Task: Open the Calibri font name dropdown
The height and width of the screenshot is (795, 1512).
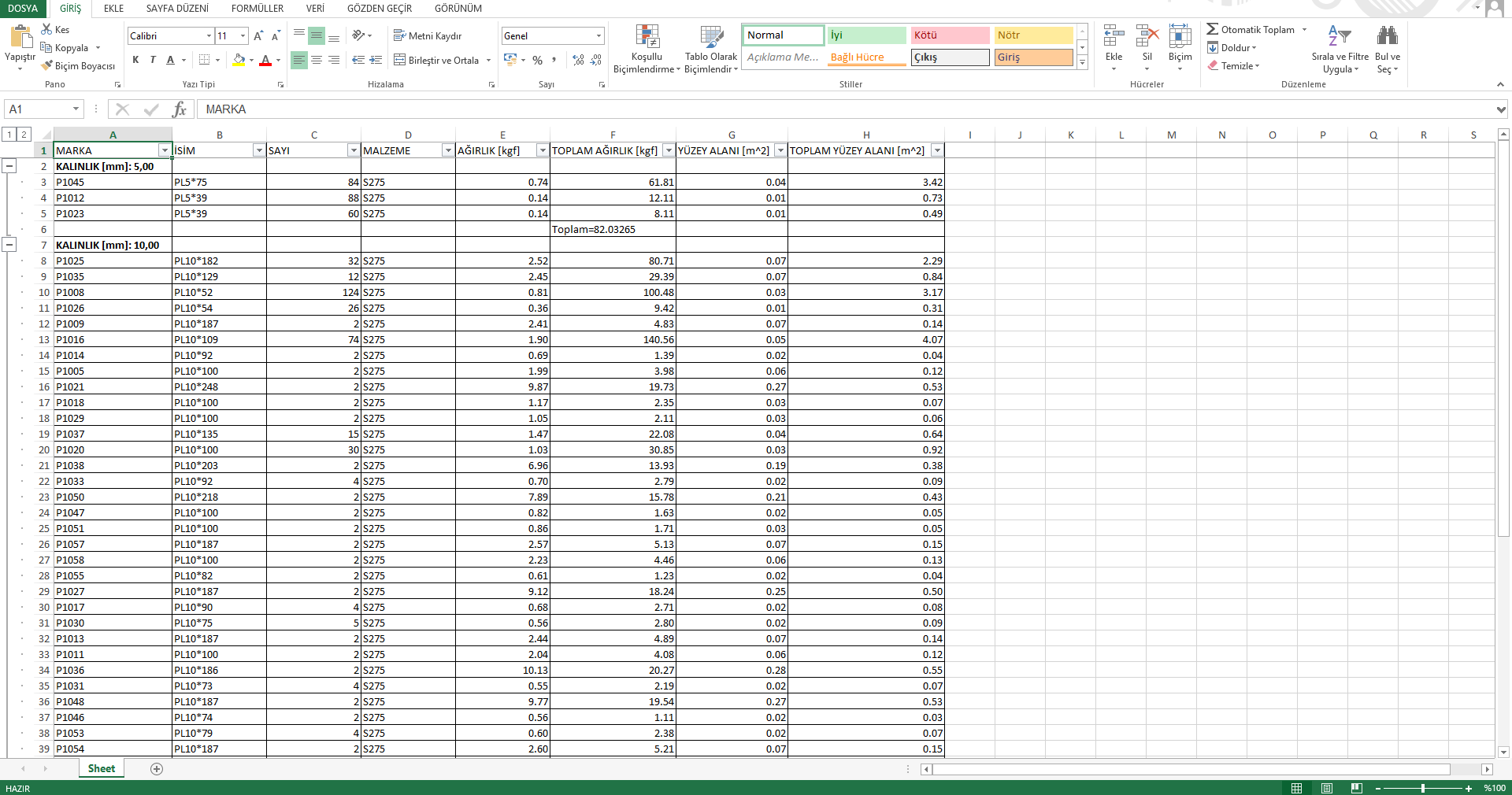Action: click(209, 35)
